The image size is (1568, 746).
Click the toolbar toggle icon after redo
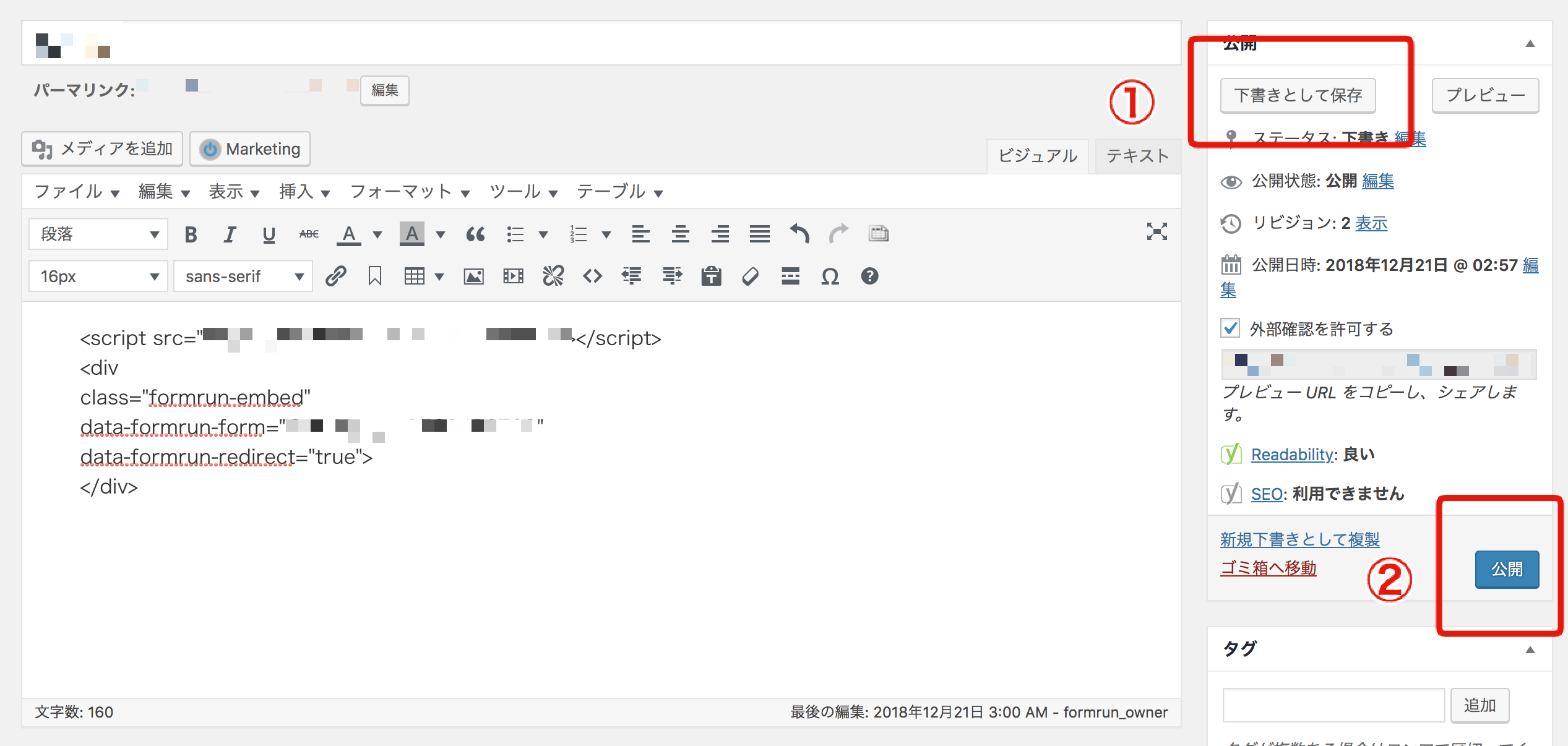click(x=879, y=234)
